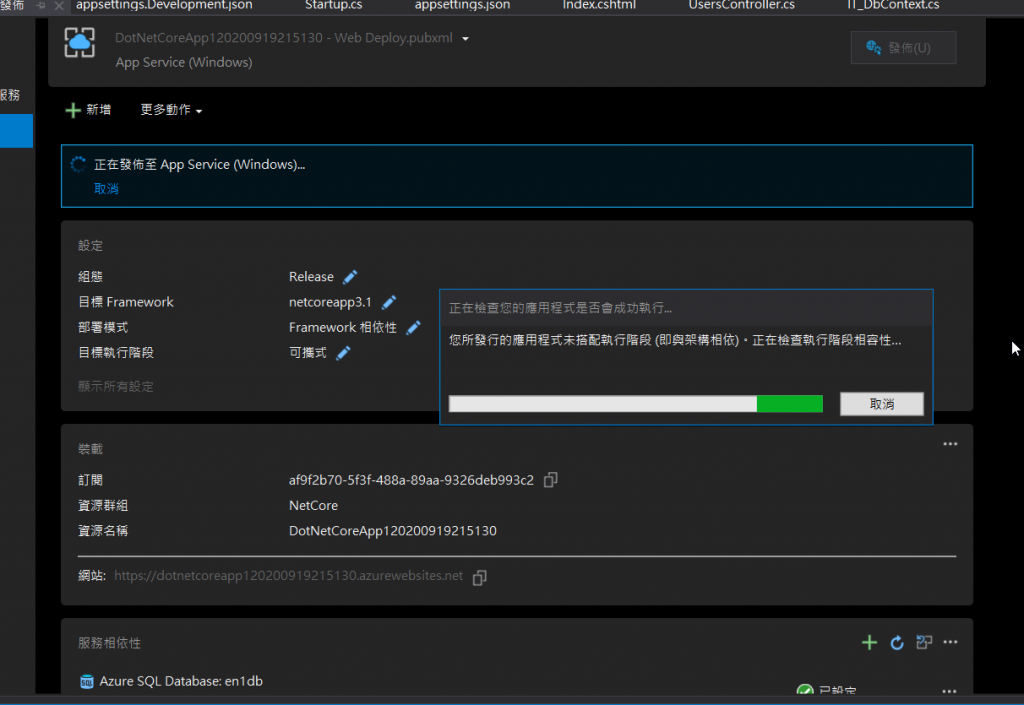Click the Release configuration value
Viewport: 1024px width, 705px height.
[x=311, y=277]
